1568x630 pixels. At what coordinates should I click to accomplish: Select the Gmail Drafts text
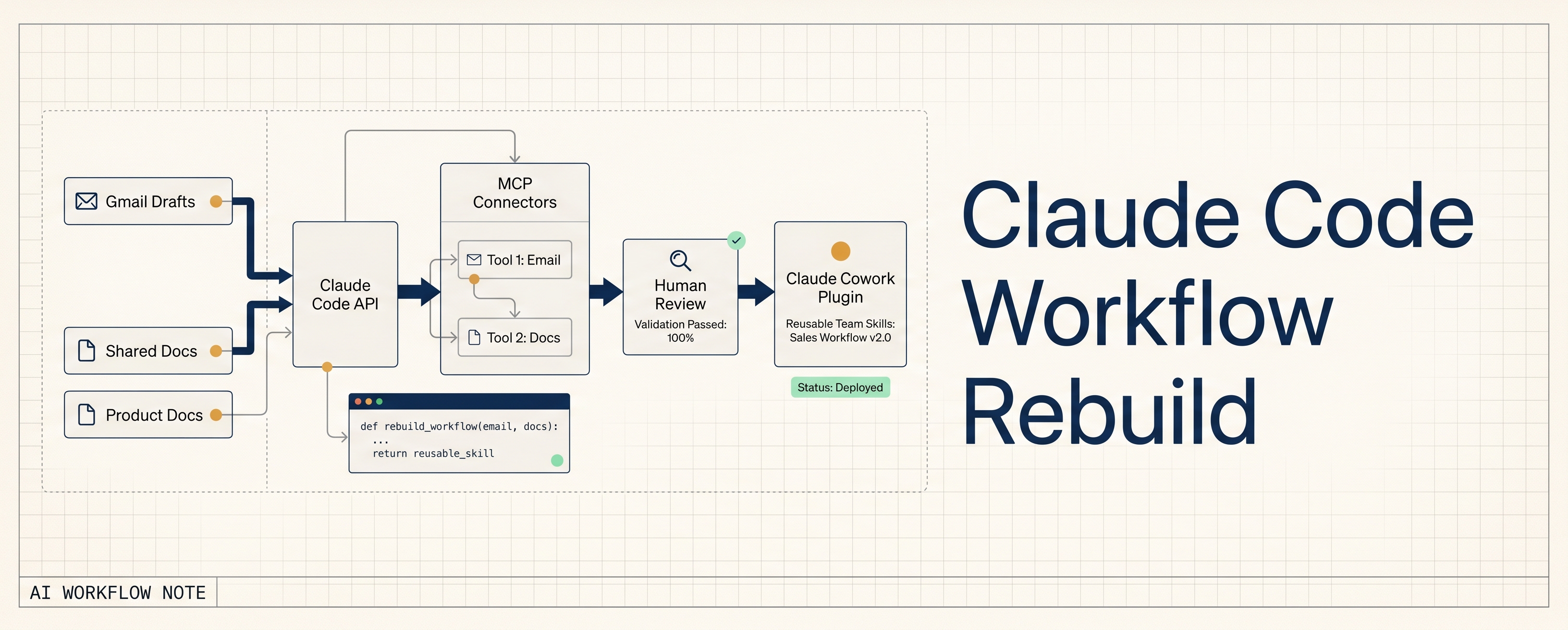click(x=150, y=202)
